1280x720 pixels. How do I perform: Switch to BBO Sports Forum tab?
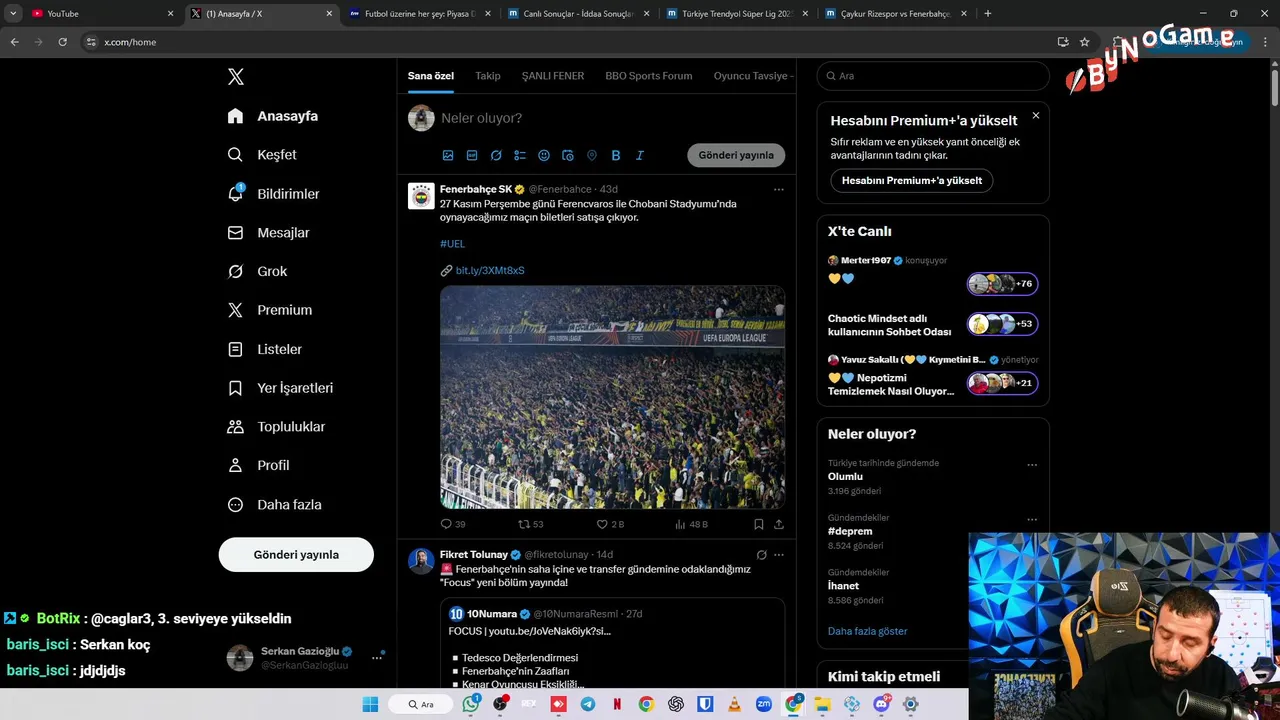pos(648,76)
